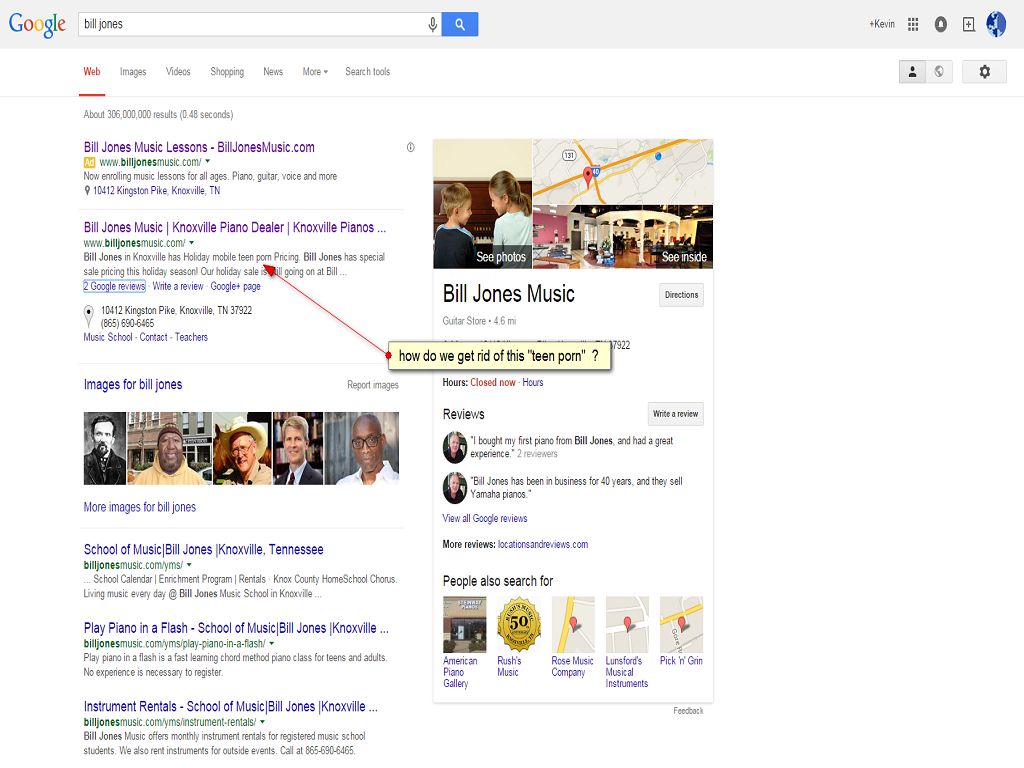
Task: Open School of Music Knoxville Tennessee result
Action: pyautogui.click(x=204, y=549)
